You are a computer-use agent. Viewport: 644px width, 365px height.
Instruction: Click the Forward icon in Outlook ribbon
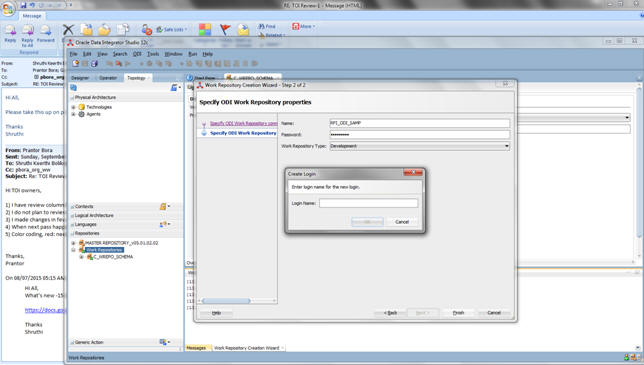(x=46, y=30)
